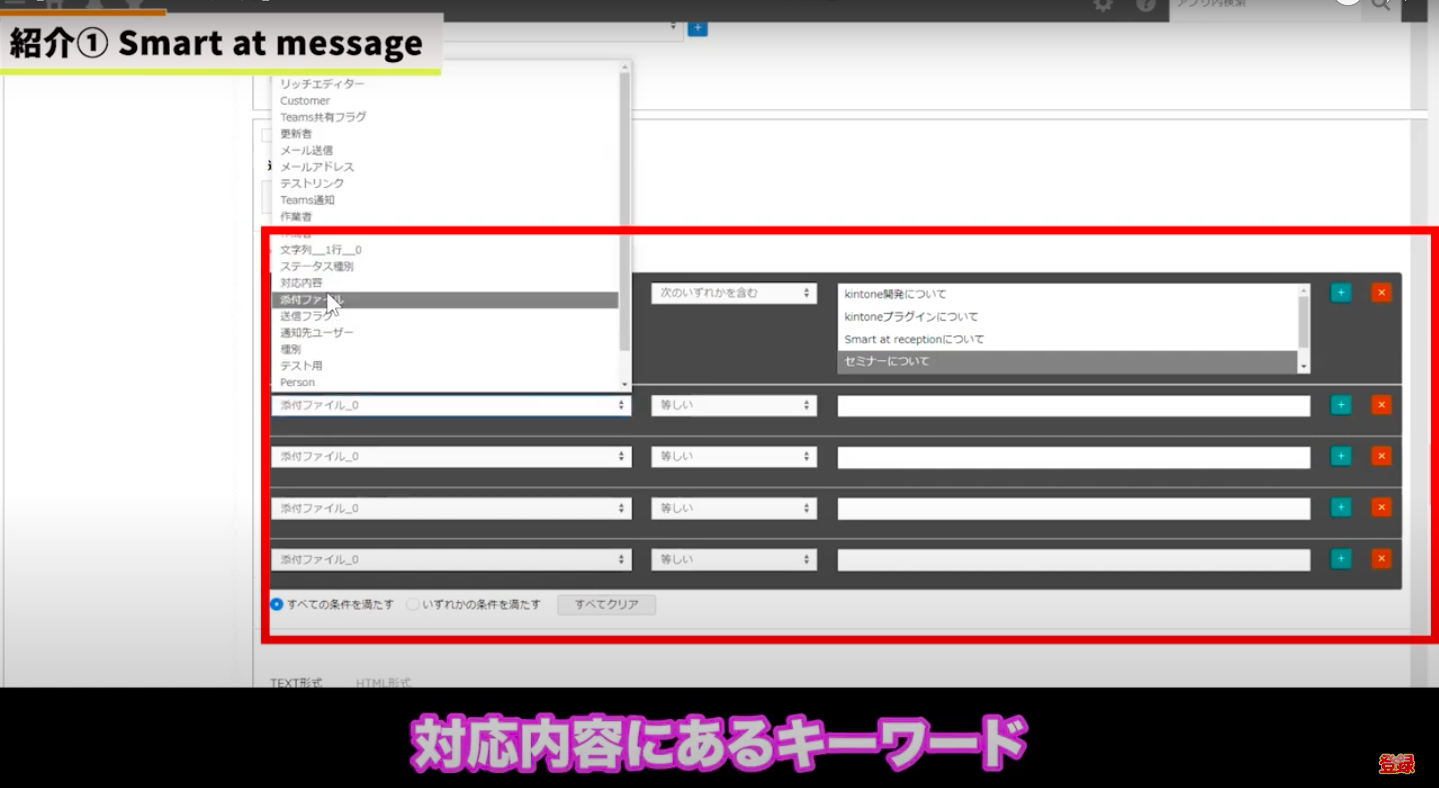Viewport: 1439px width, 788px height.
Task: Open the help question mark icon
Action: [x=1143, y=7]
